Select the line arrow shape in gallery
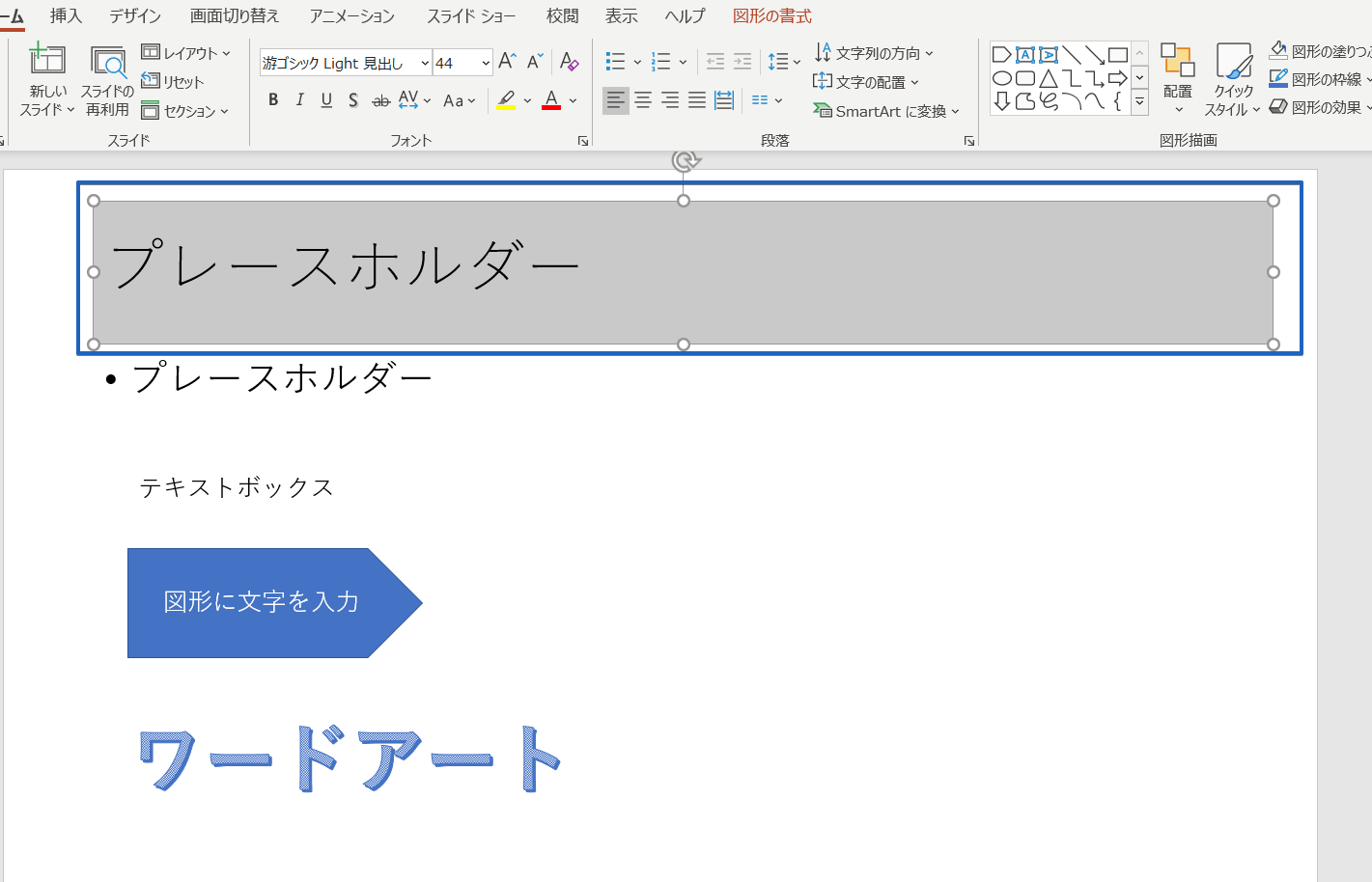Viewport: 1372px width, 882px height. pos(1095,55)
